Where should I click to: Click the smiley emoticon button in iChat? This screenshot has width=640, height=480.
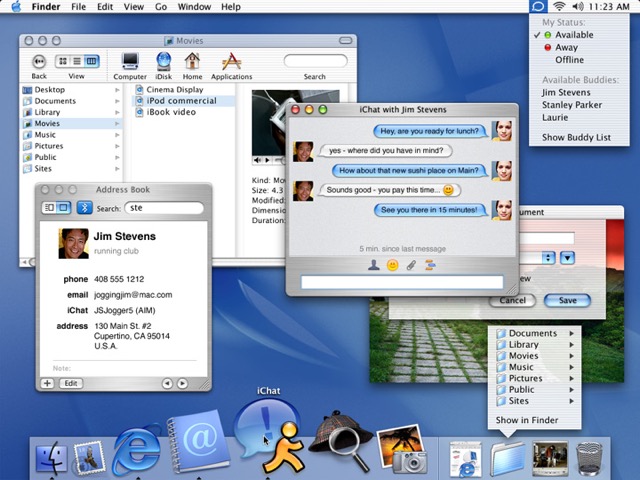[392, 265]
